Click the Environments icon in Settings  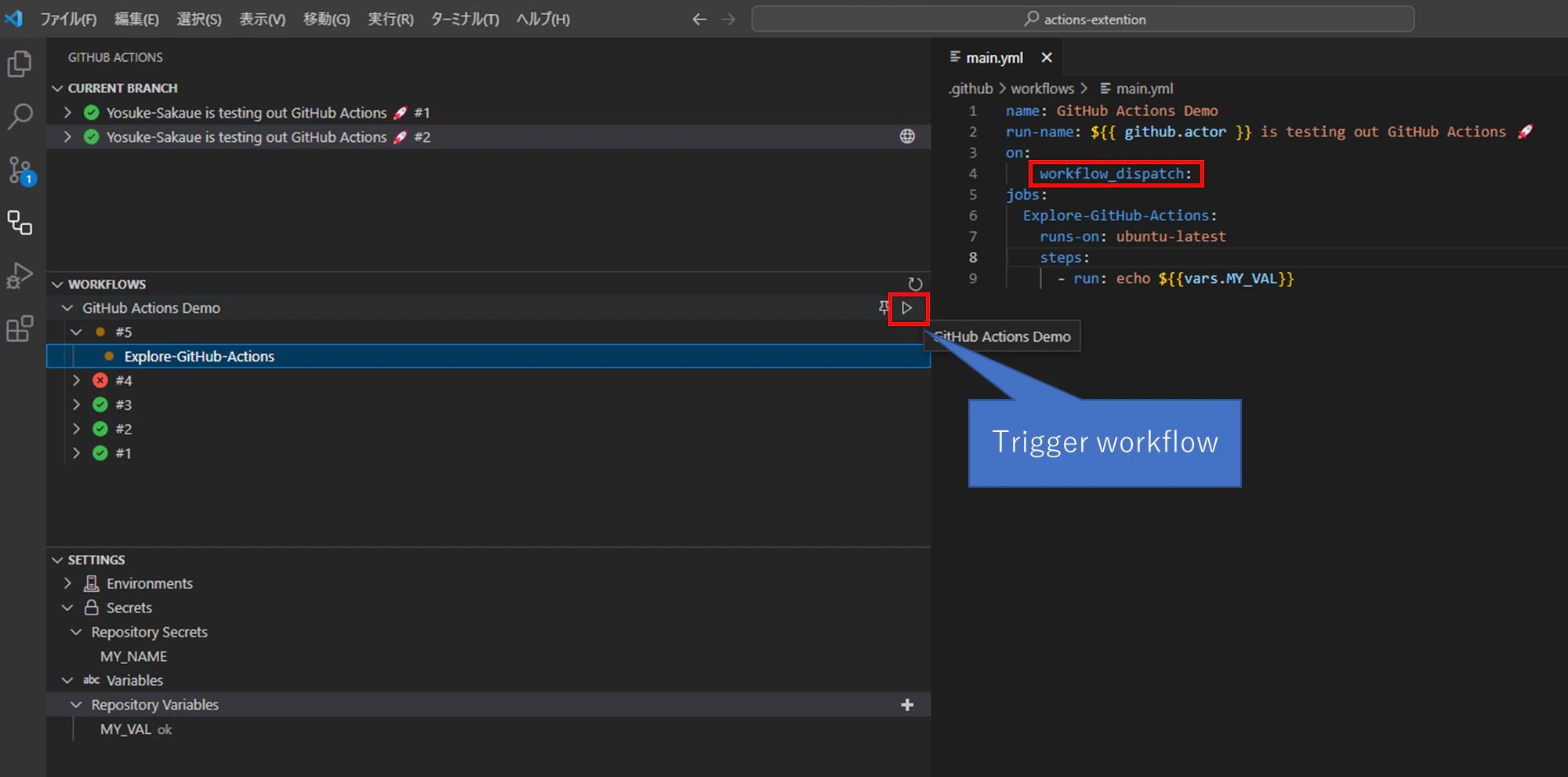pyautogui.click(x=92, y=583)
